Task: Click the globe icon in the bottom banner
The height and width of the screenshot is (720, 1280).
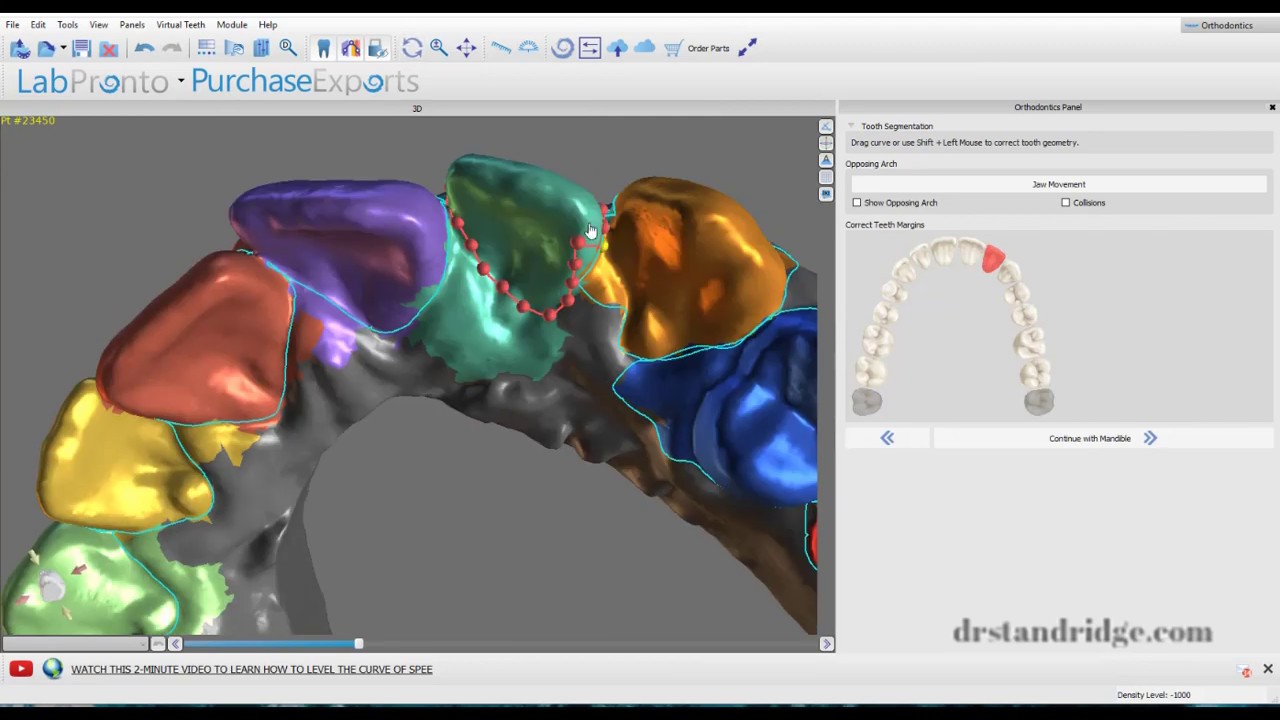Action: [53, 669]
